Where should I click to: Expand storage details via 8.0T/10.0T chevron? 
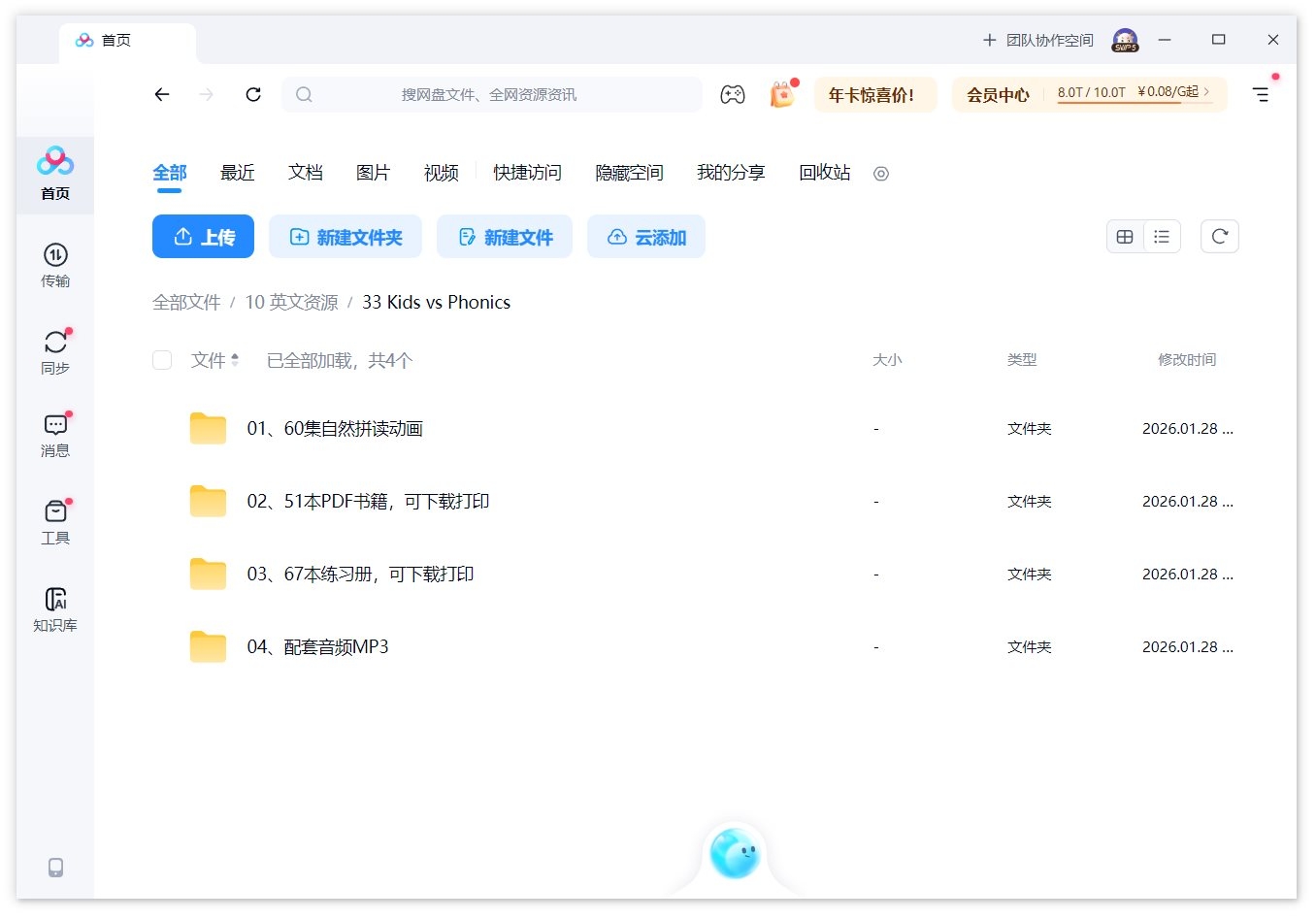[x=1206, y=94]
